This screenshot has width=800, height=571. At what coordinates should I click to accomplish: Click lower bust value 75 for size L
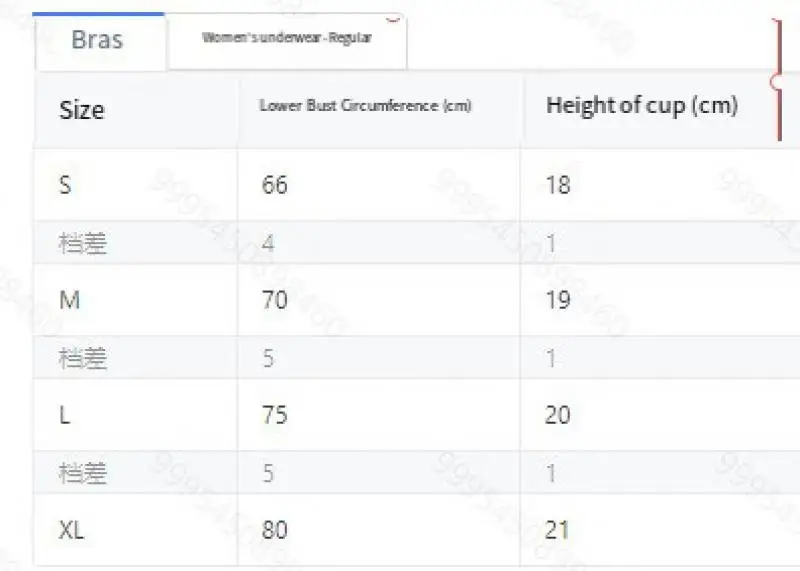point(274,414)
